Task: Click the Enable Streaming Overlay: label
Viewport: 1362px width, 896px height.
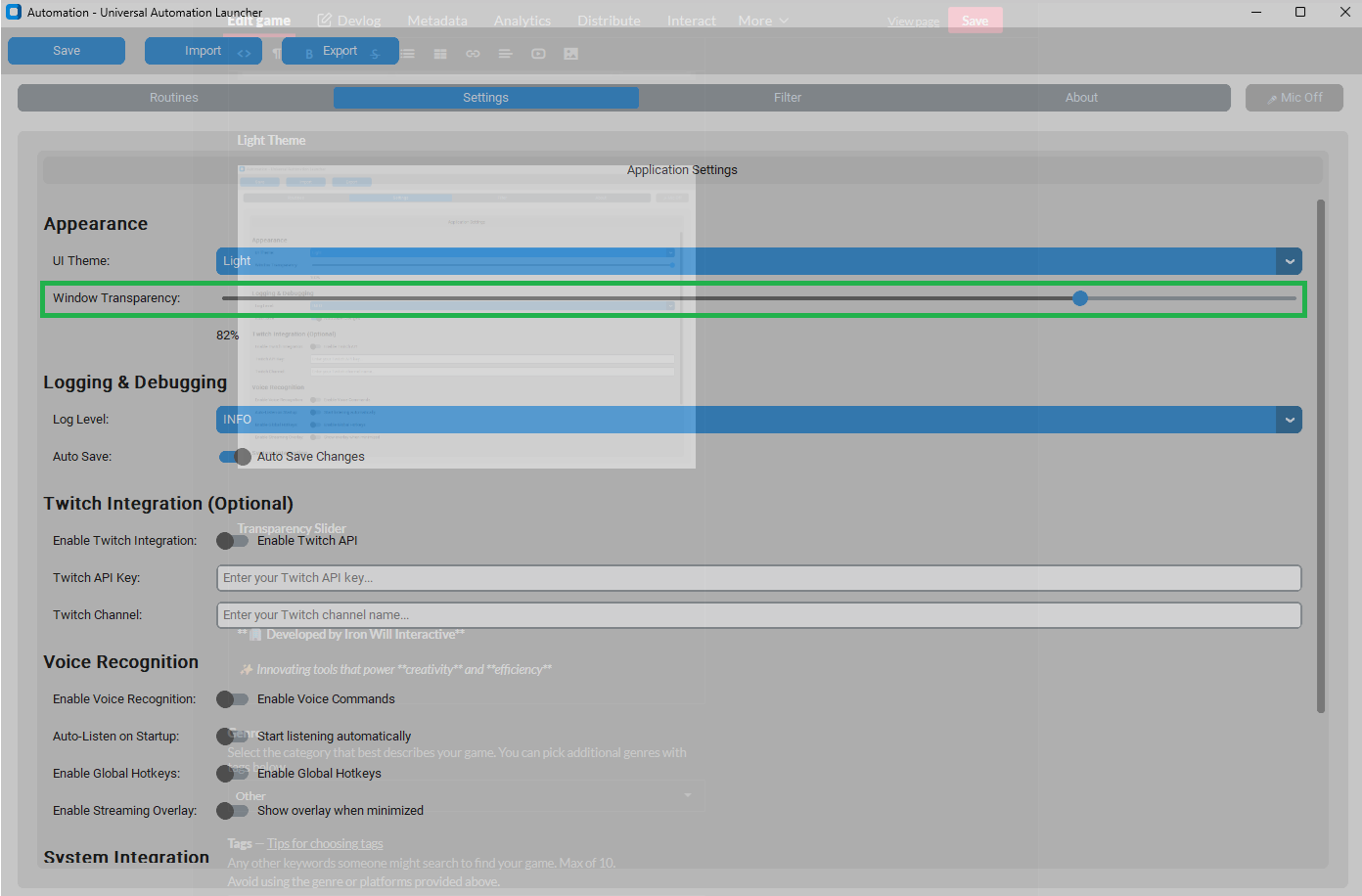Action: coord(125,811)
